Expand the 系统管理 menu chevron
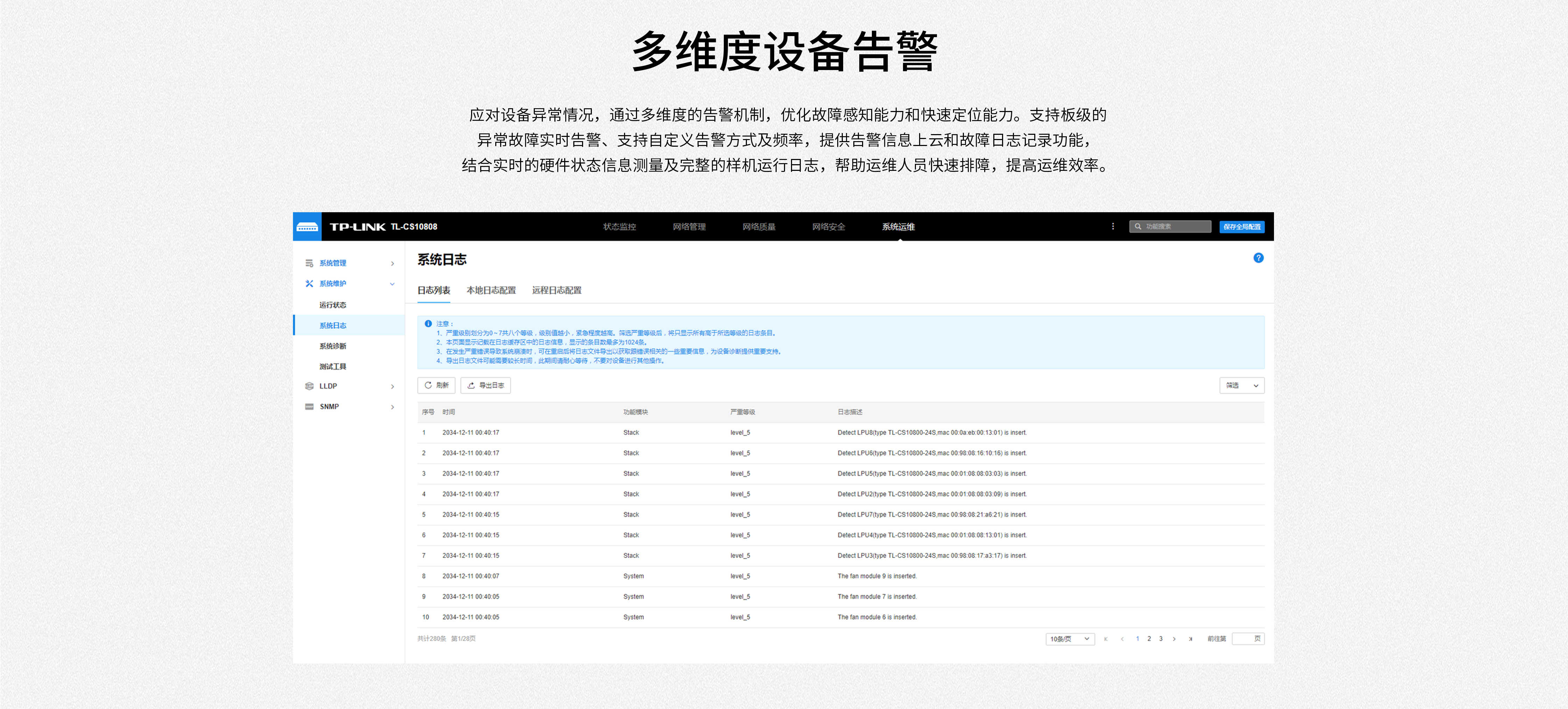The width and height of the screenshot is (1568, 709). click(392, 264)
